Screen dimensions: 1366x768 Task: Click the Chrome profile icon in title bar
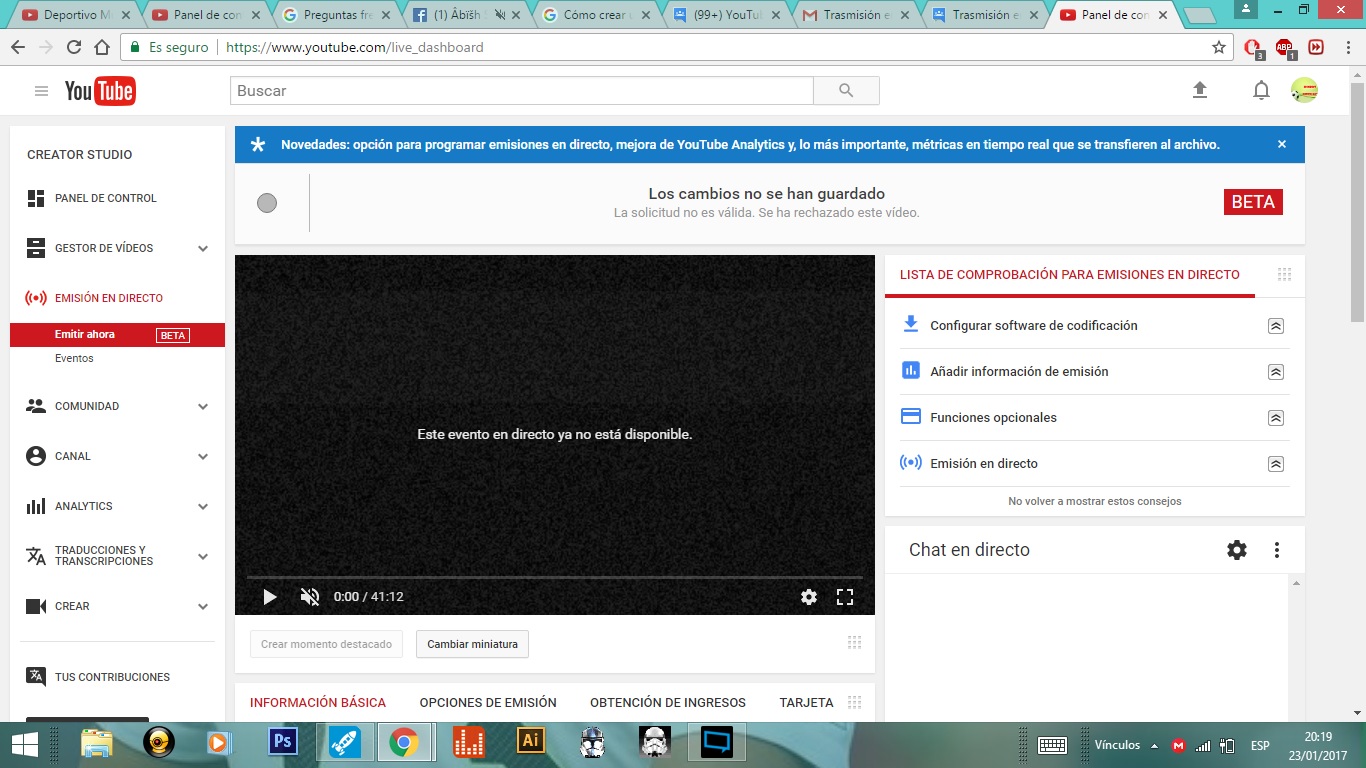pyautogui.click(x=1247, y=9)
